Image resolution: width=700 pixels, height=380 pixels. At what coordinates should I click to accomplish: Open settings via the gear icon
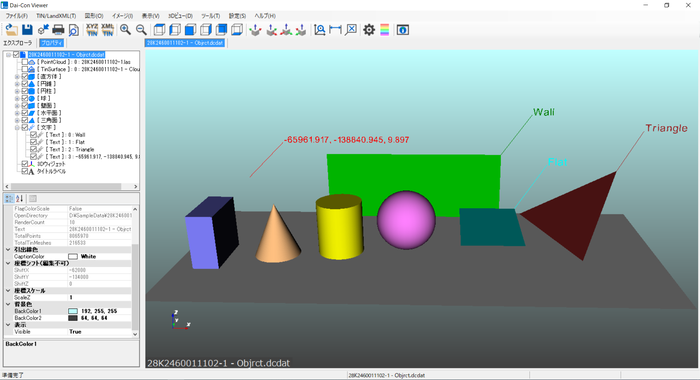[369, 30]
